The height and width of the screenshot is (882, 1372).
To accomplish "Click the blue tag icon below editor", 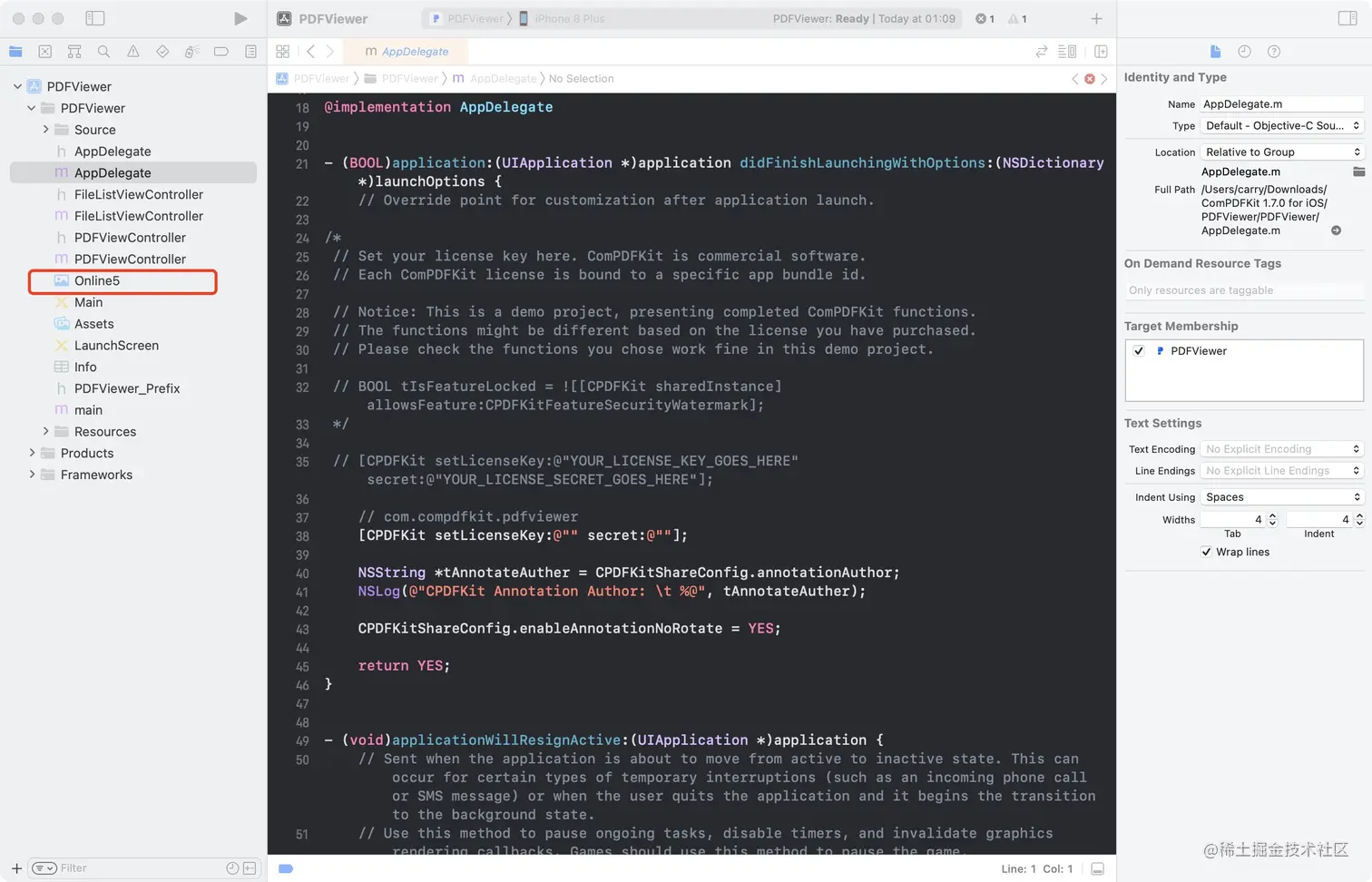I will pos(286,869).
